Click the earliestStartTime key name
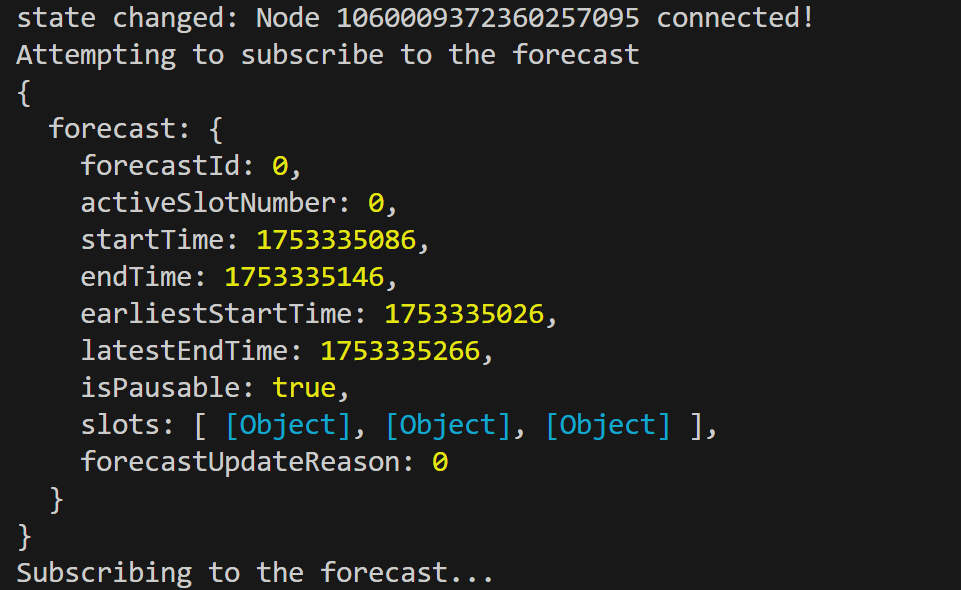This screenshot has height=590, width=961. pyautogui.click(x=216, y=314)
